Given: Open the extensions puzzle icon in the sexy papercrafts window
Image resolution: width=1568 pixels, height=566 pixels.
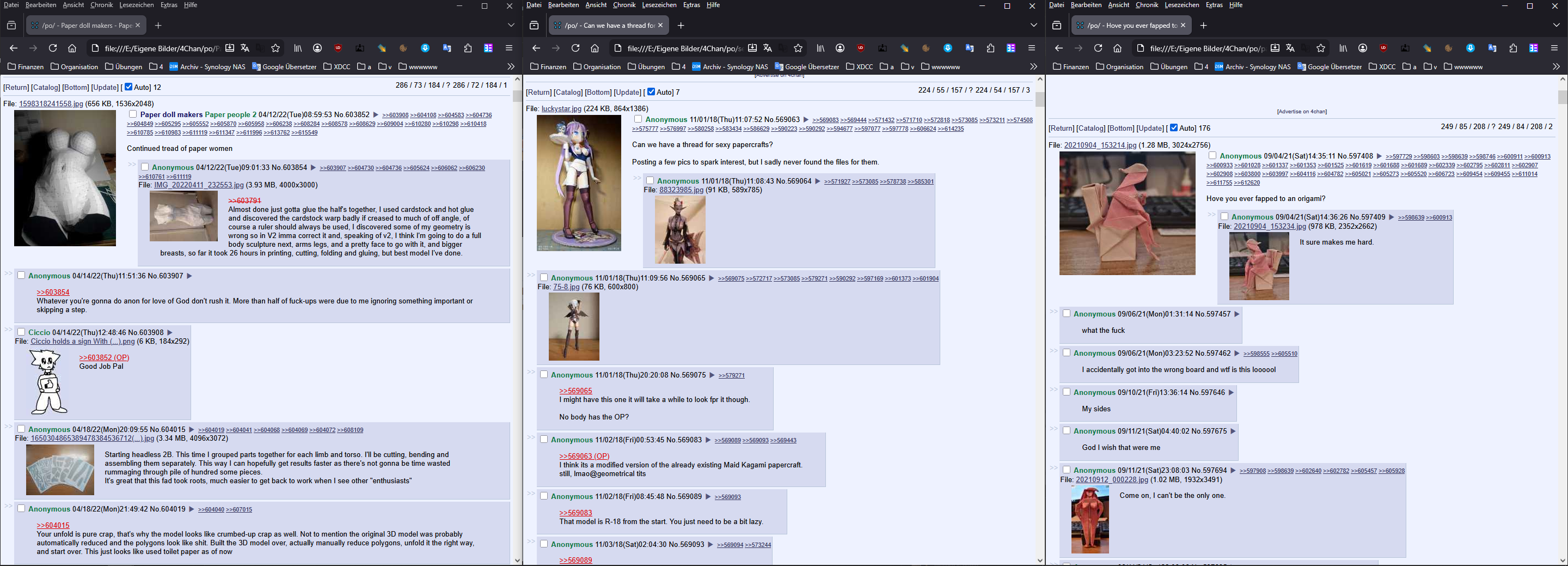Looking at the screenshot, I should tap(990, 48).
